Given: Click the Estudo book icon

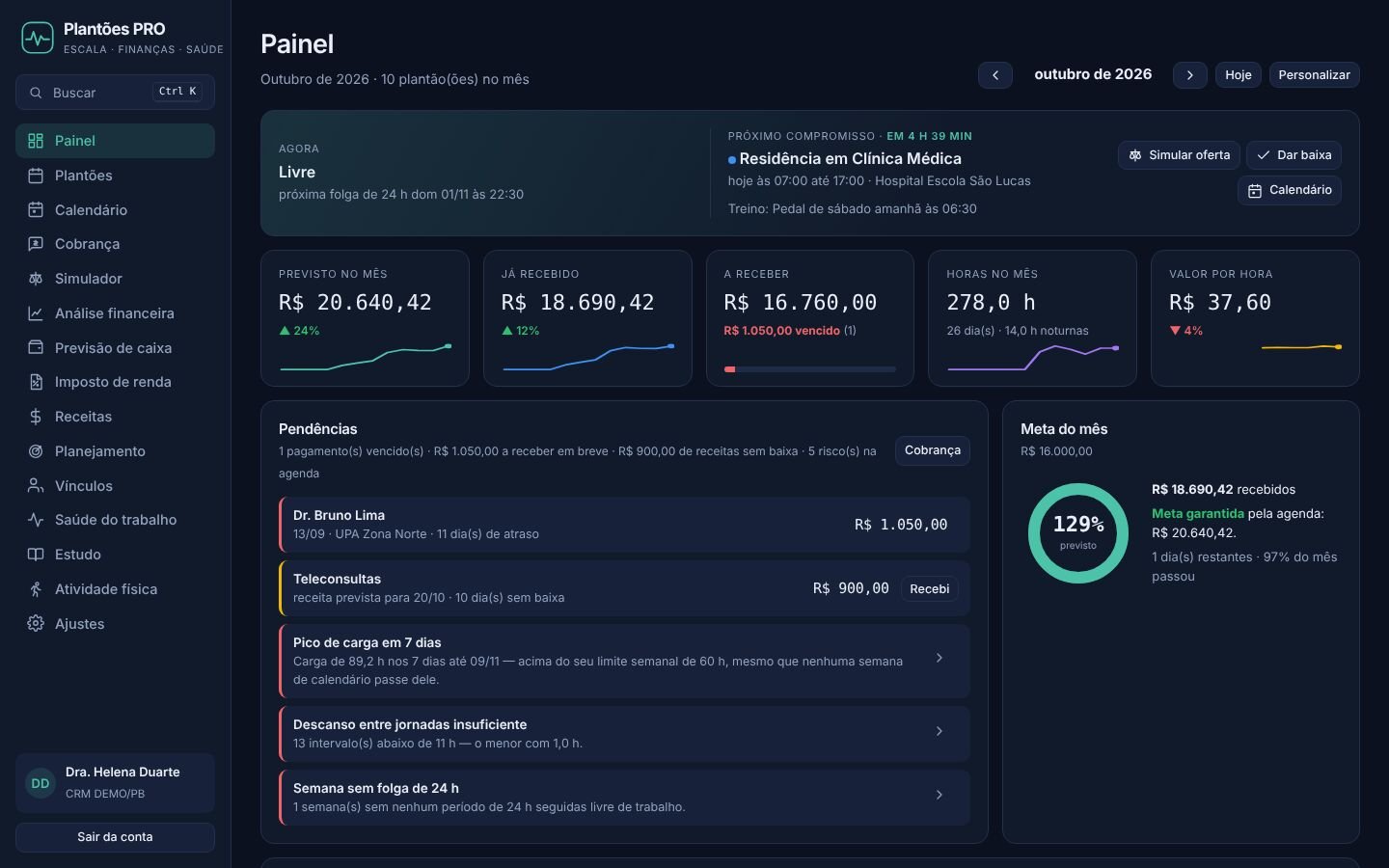Looking at the screenshot, I should (36, 555).
